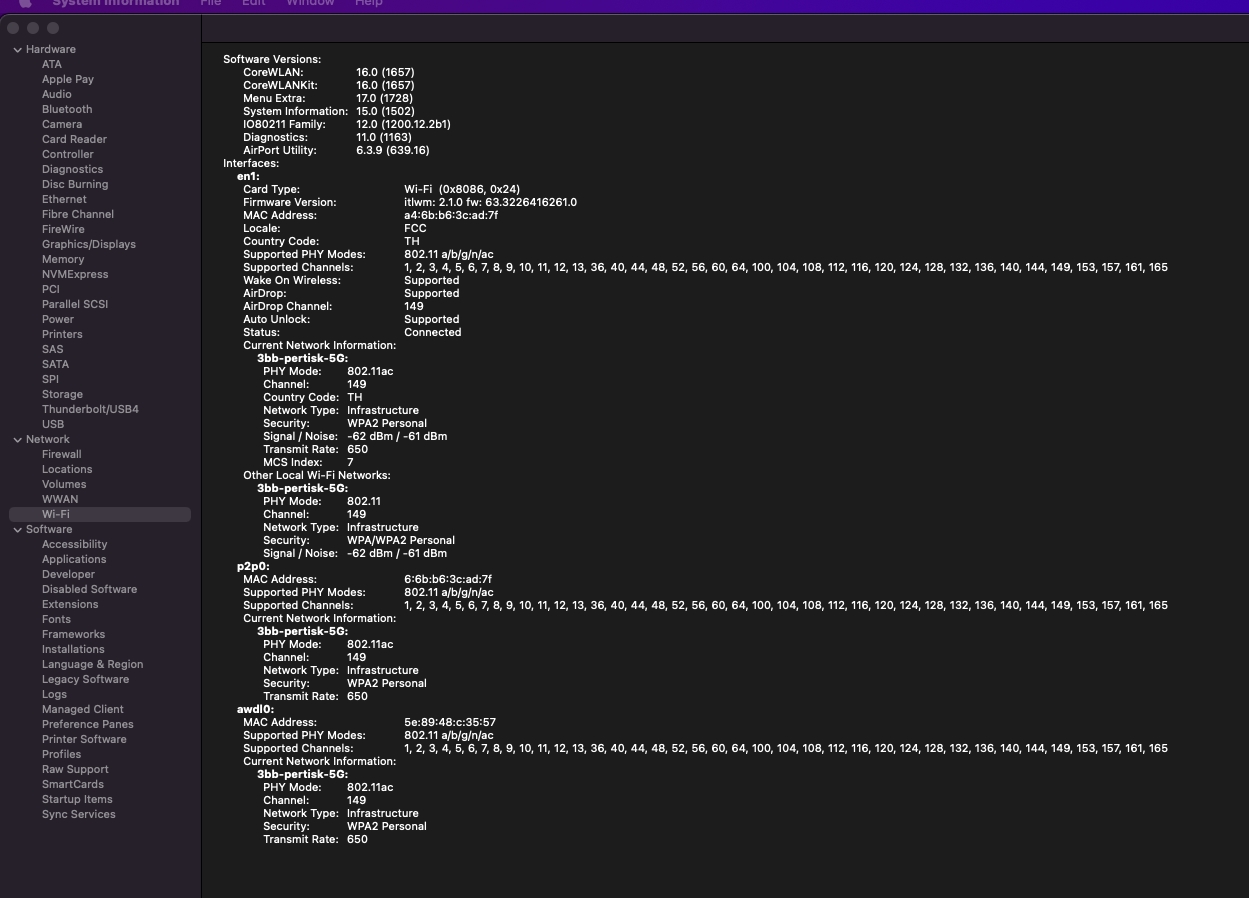Collapse the Network section chevron
The height and width of the screenshot is (898, 1249).
coord(18,439)
